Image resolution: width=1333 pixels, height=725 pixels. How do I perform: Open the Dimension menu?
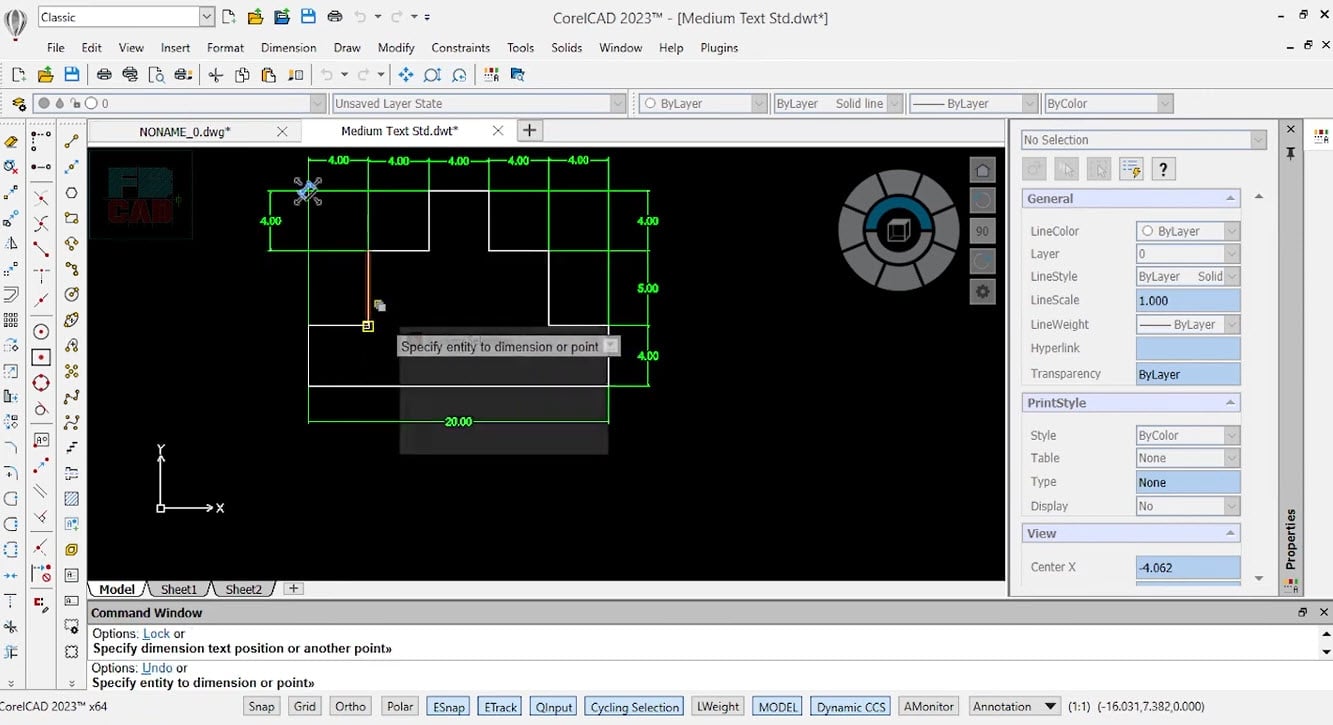pos(288,47)
